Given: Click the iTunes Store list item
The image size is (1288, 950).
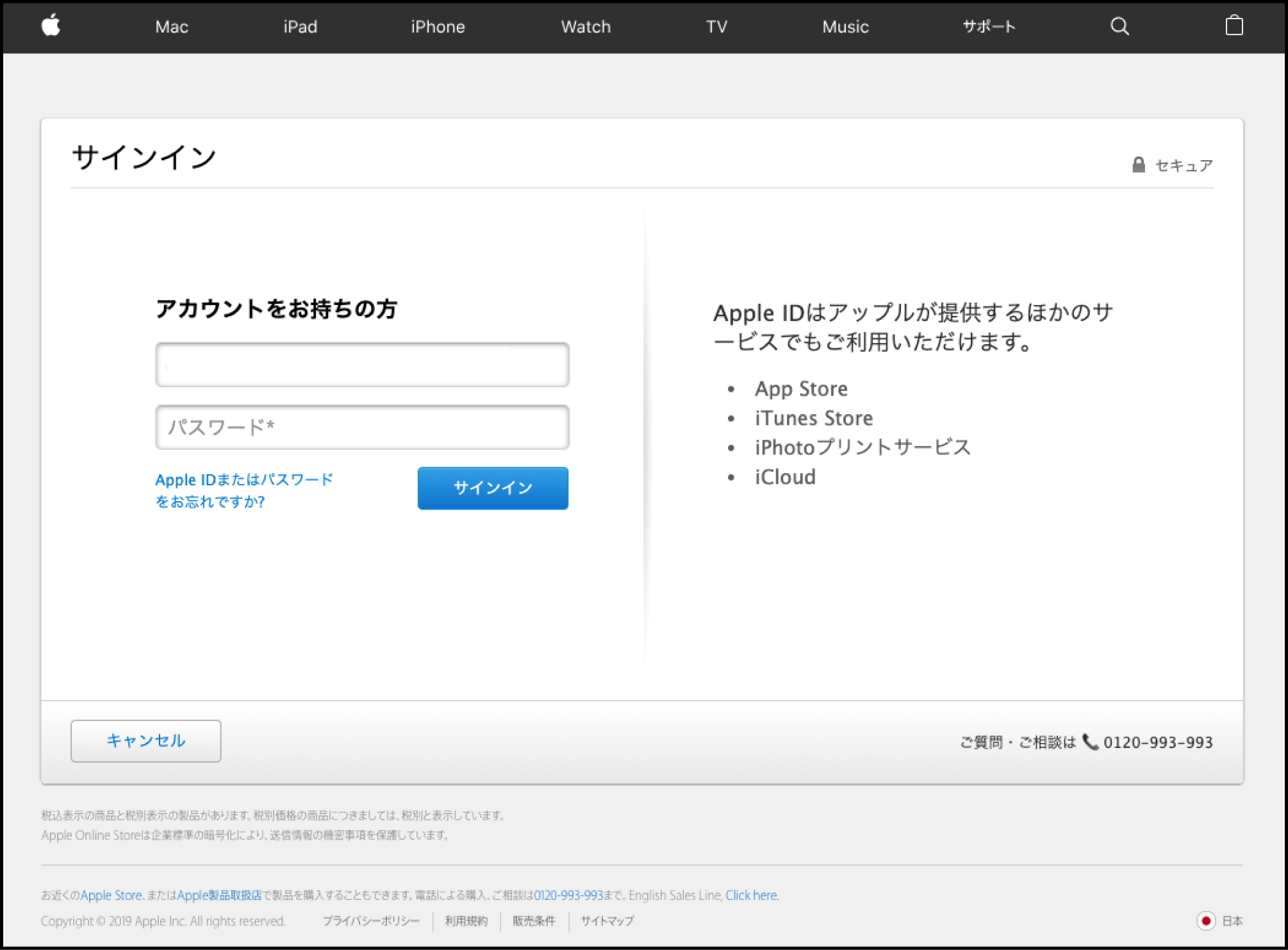Looking at the screenshot, I should [814, 418].
